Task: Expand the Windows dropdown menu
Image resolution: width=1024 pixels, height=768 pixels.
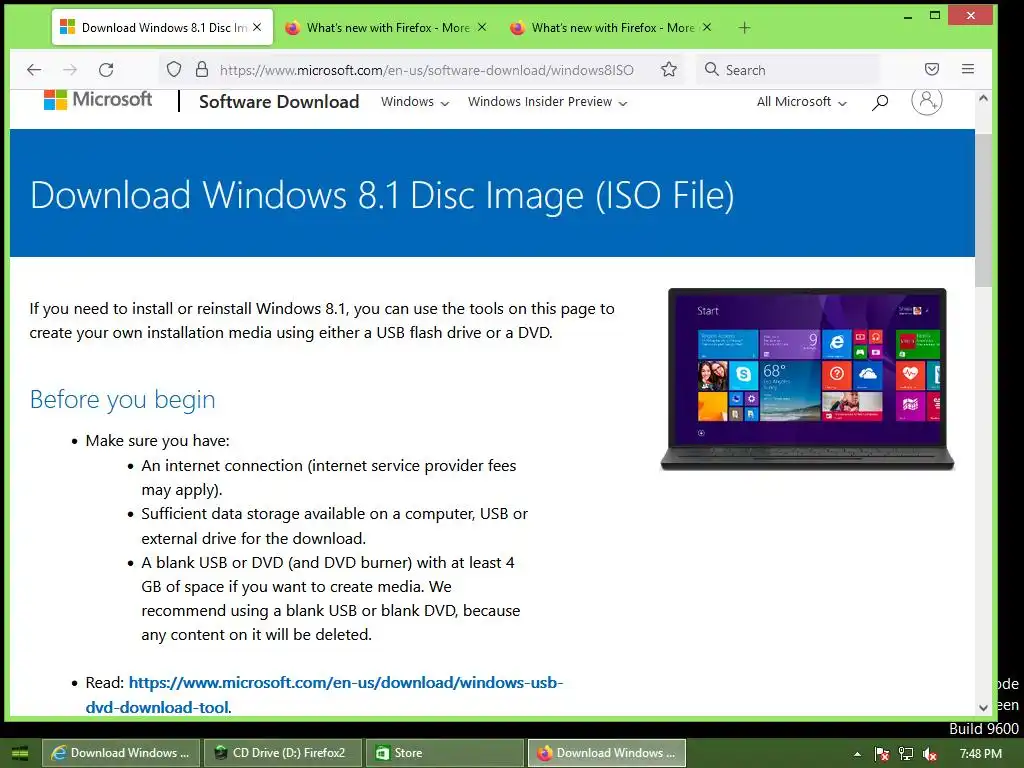Action: click(x=415, y=102)
